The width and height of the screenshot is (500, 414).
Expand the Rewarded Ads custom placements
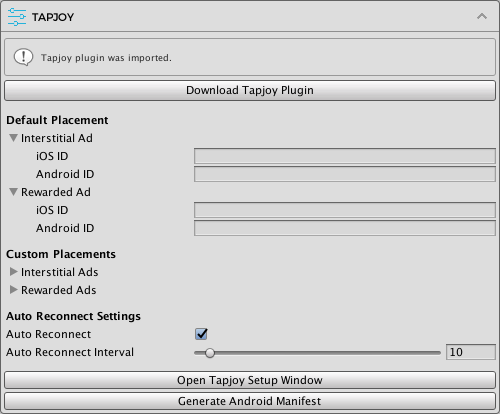pyautogui.click(x=13, y=290)
